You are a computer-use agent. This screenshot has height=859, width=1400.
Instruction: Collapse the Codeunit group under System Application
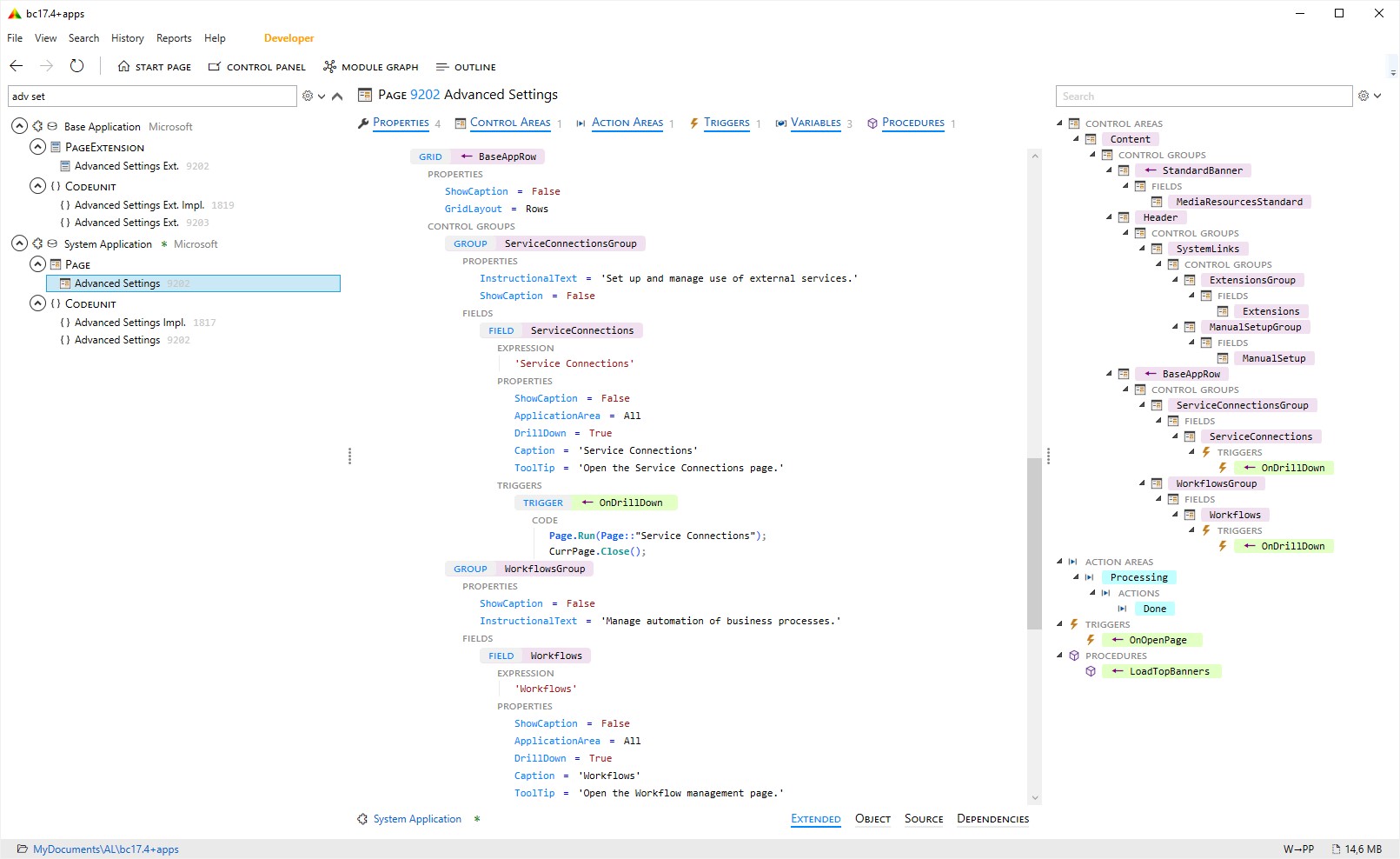click(x=37, y=303)
